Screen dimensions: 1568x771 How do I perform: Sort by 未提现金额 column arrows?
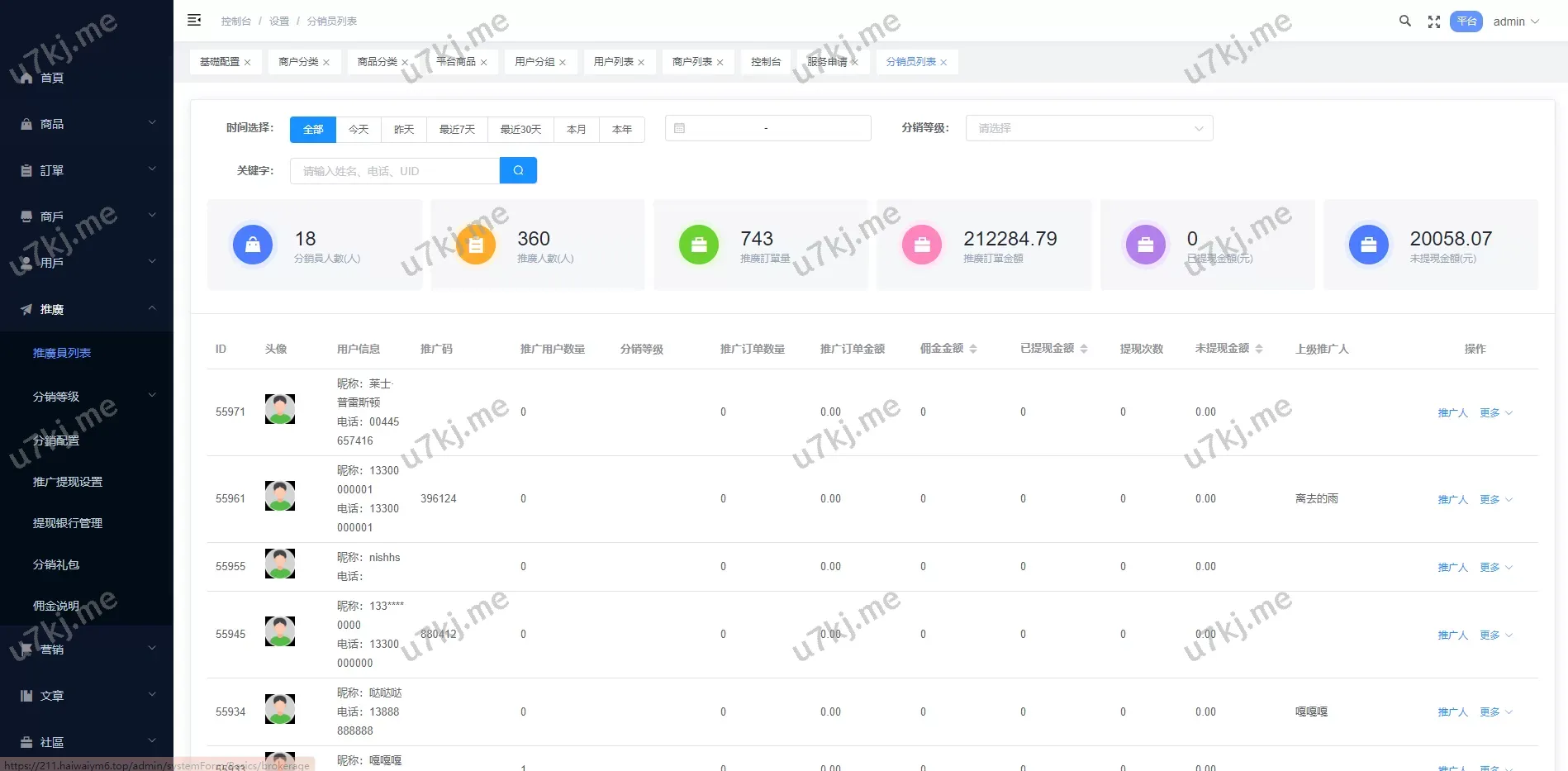pyautogui.click(x=1259, y=349)
